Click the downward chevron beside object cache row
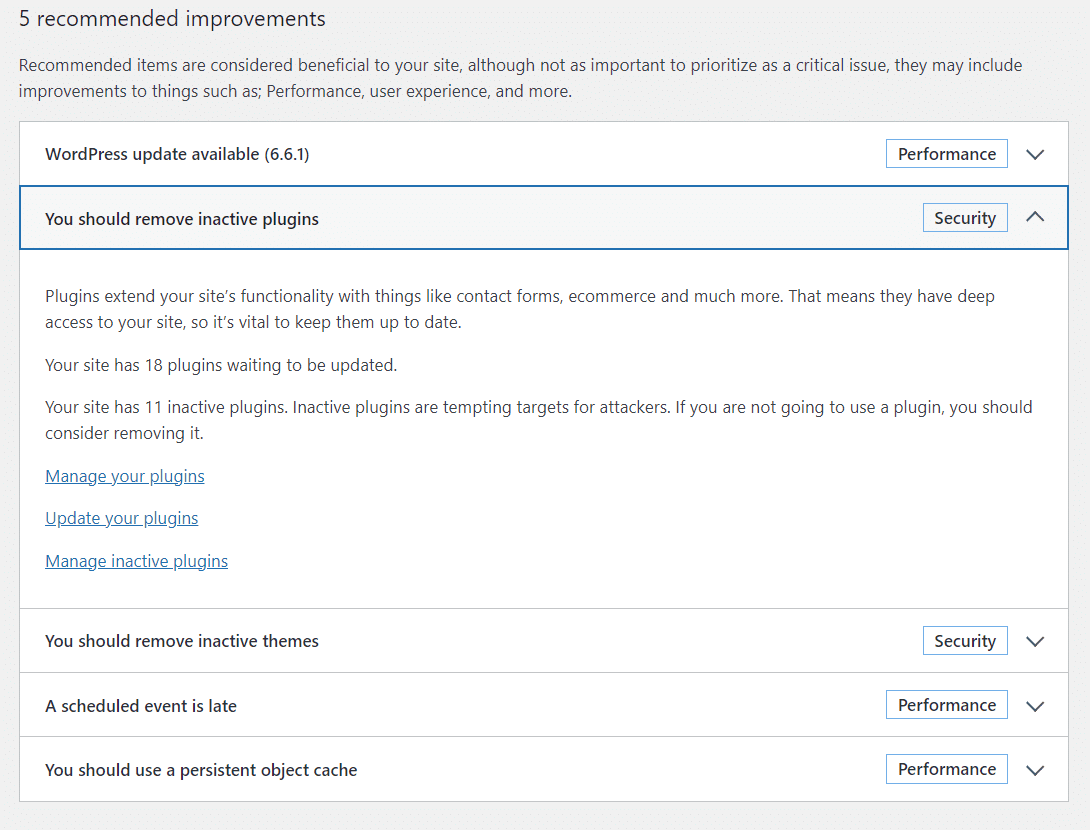The image size is (1090, 830). tap(1035, 769)
